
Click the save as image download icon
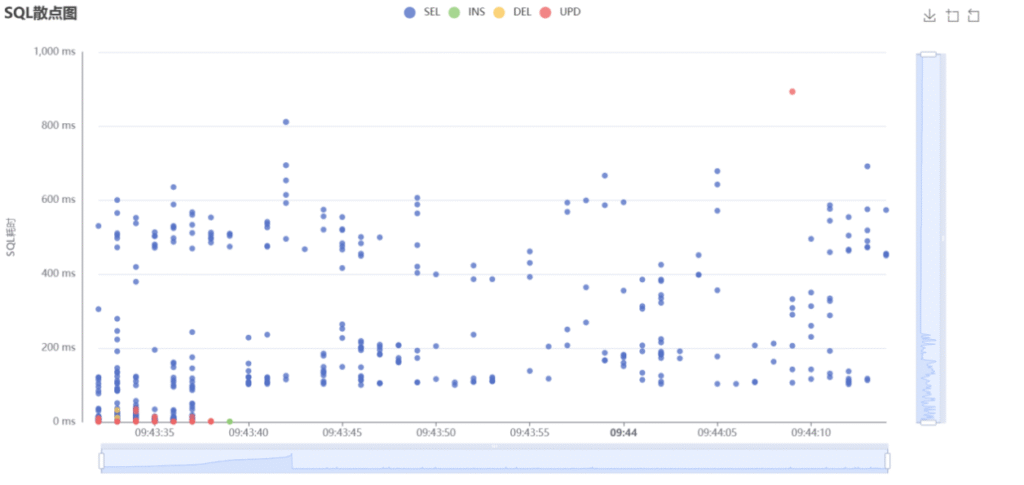coord(929,15)
